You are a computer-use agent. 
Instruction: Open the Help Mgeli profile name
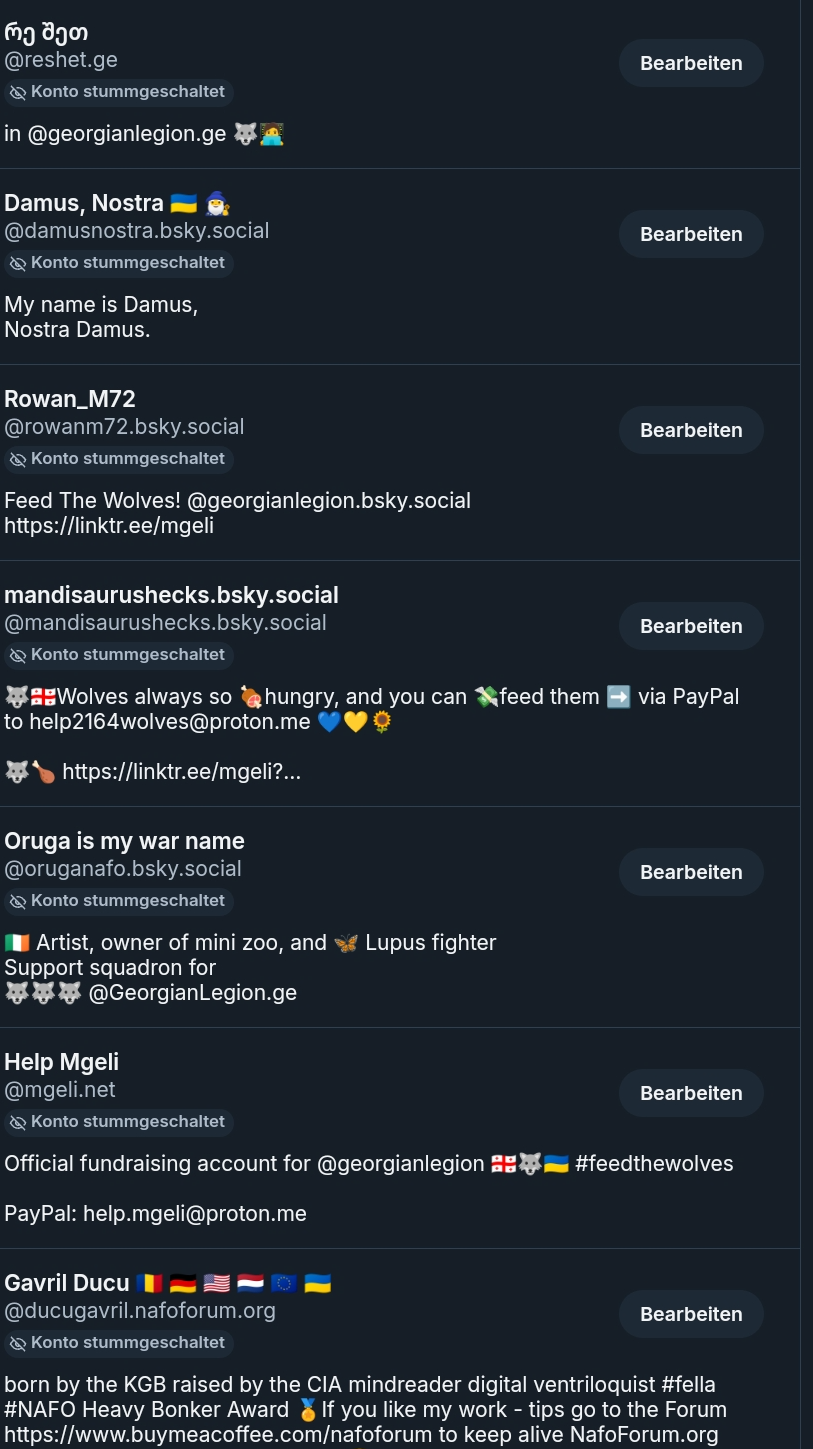[62, 1062]
